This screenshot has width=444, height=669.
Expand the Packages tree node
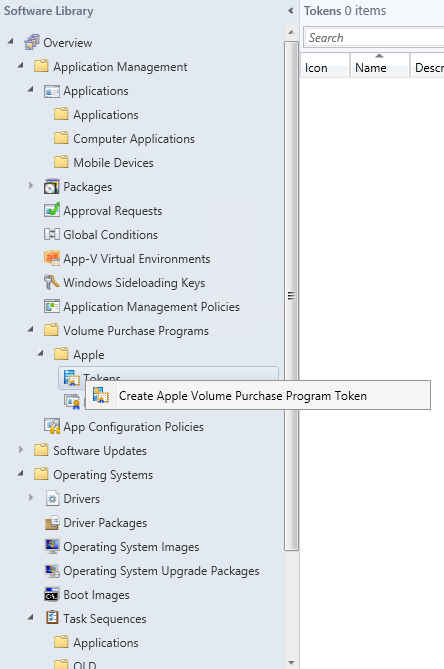[x=31, y=186]
